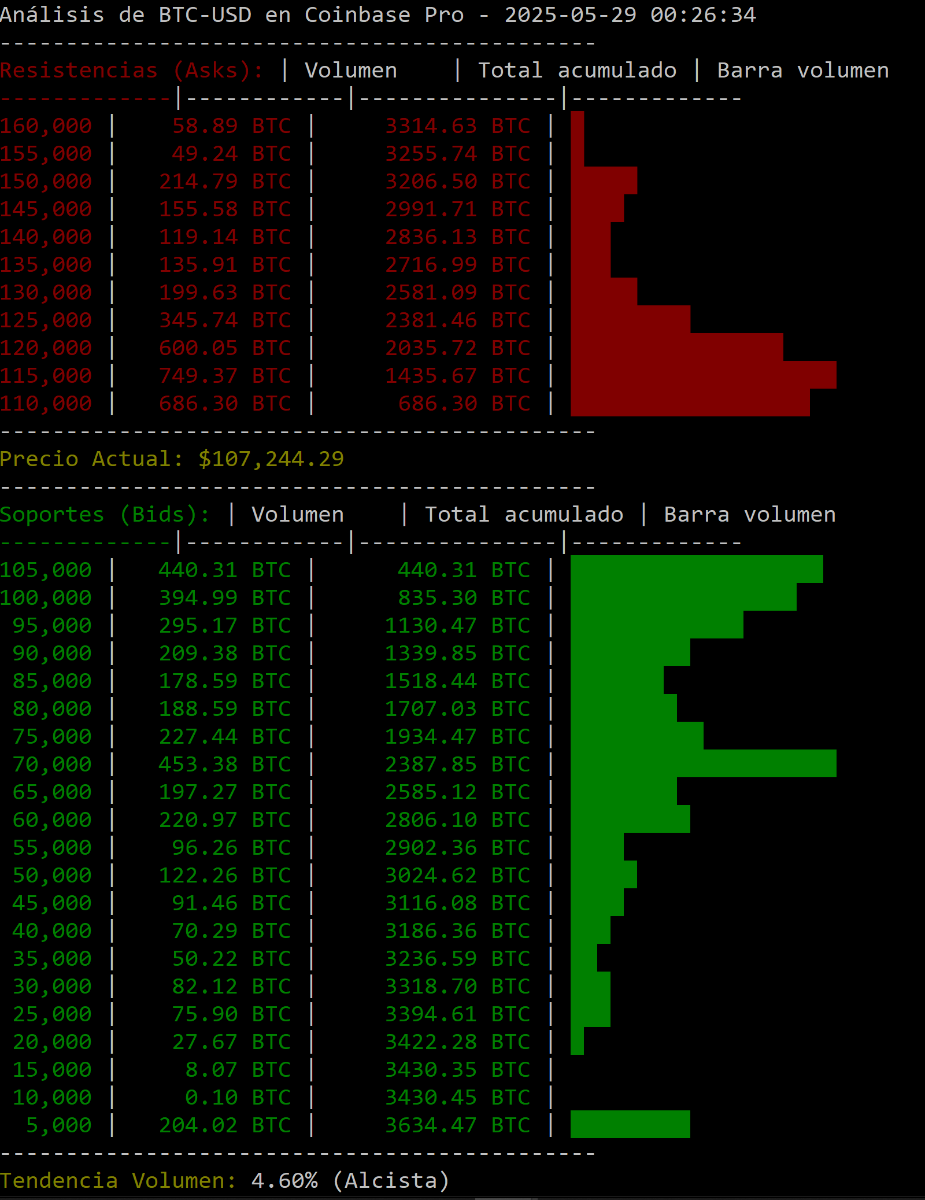925x1200 pixels.
Task: Click the cumulative total 1518.44 BTC
Action: pos(458,681)
